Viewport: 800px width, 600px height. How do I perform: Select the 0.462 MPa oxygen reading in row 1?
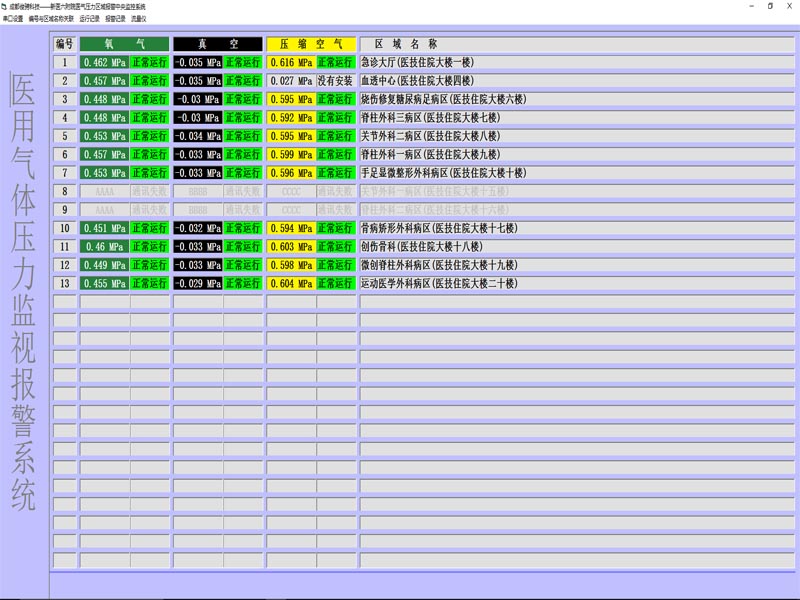(x=104, y=63)
